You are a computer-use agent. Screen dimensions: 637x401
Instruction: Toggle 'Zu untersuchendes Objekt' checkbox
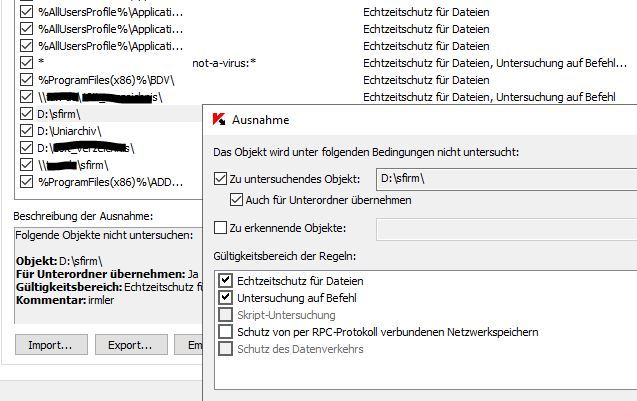click(x=221, y=180)
